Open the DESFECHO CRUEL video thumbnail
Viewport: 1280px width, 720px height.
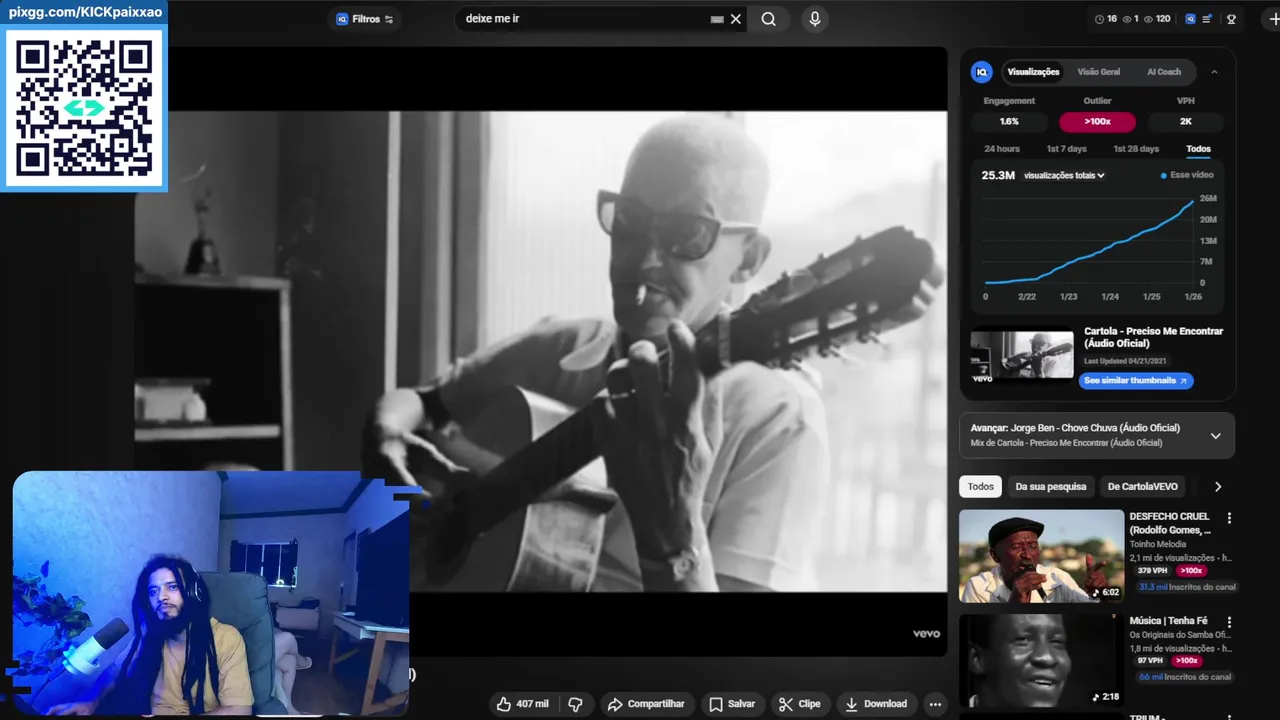pos(1042,556)
